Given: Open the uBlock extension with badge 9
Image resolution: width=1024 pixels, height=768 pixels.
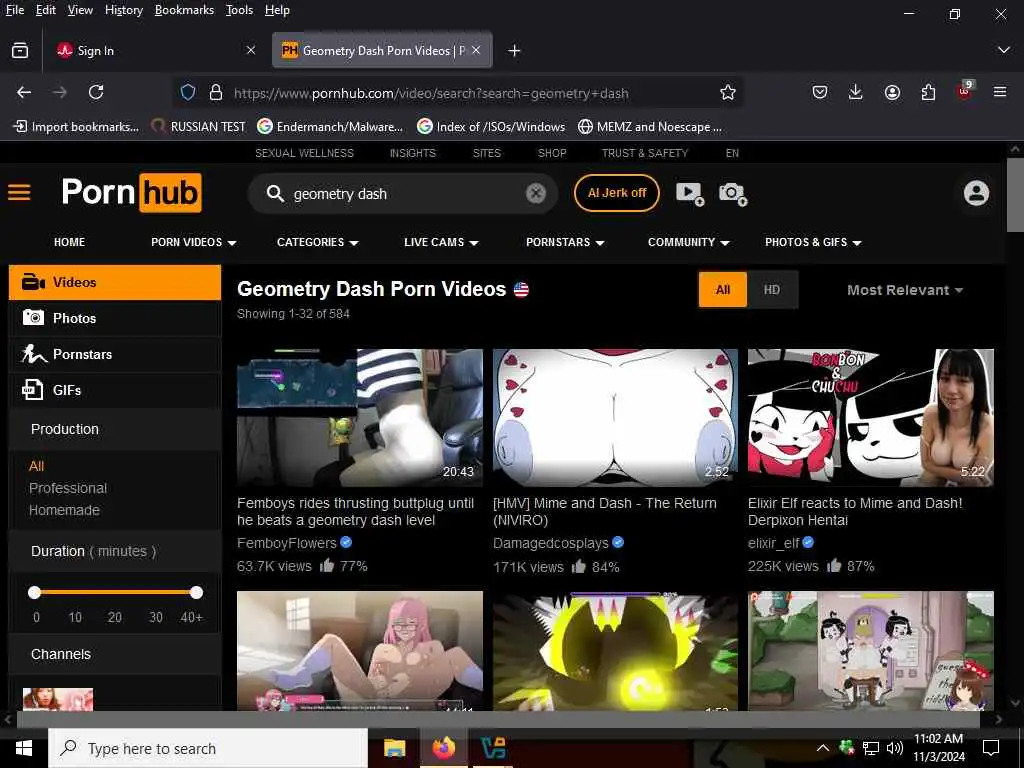Looking at the screenshot, I should coord(965,91).
